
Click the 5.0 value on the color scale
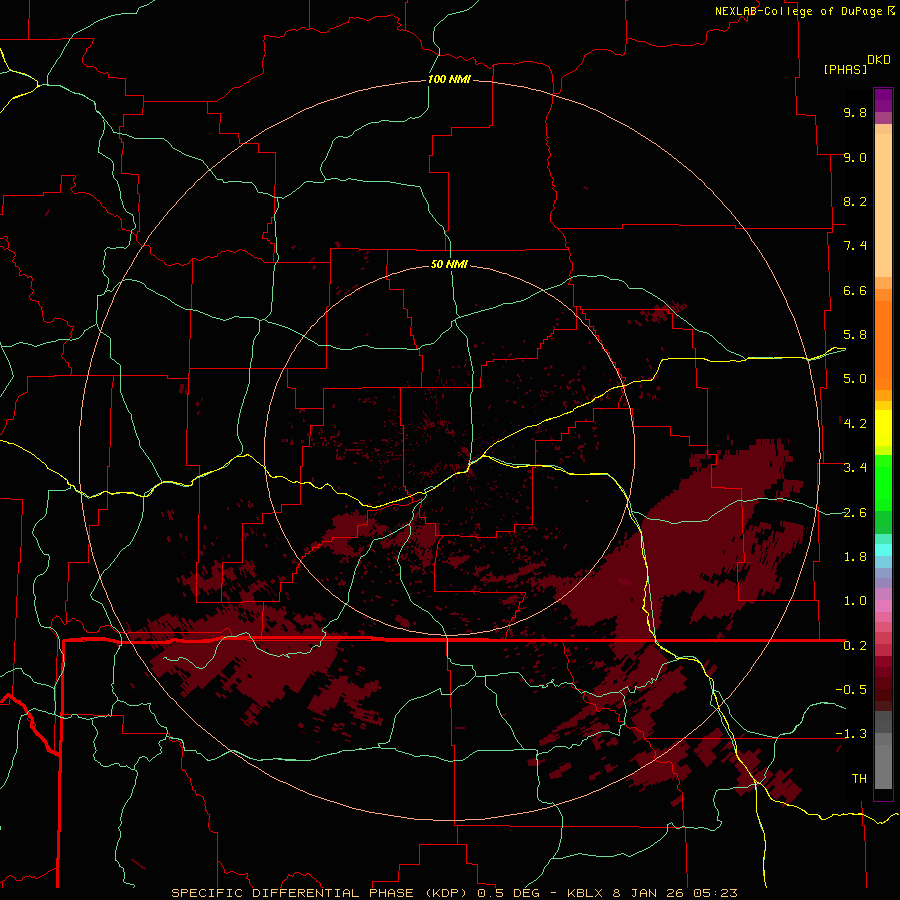[855, 379]
